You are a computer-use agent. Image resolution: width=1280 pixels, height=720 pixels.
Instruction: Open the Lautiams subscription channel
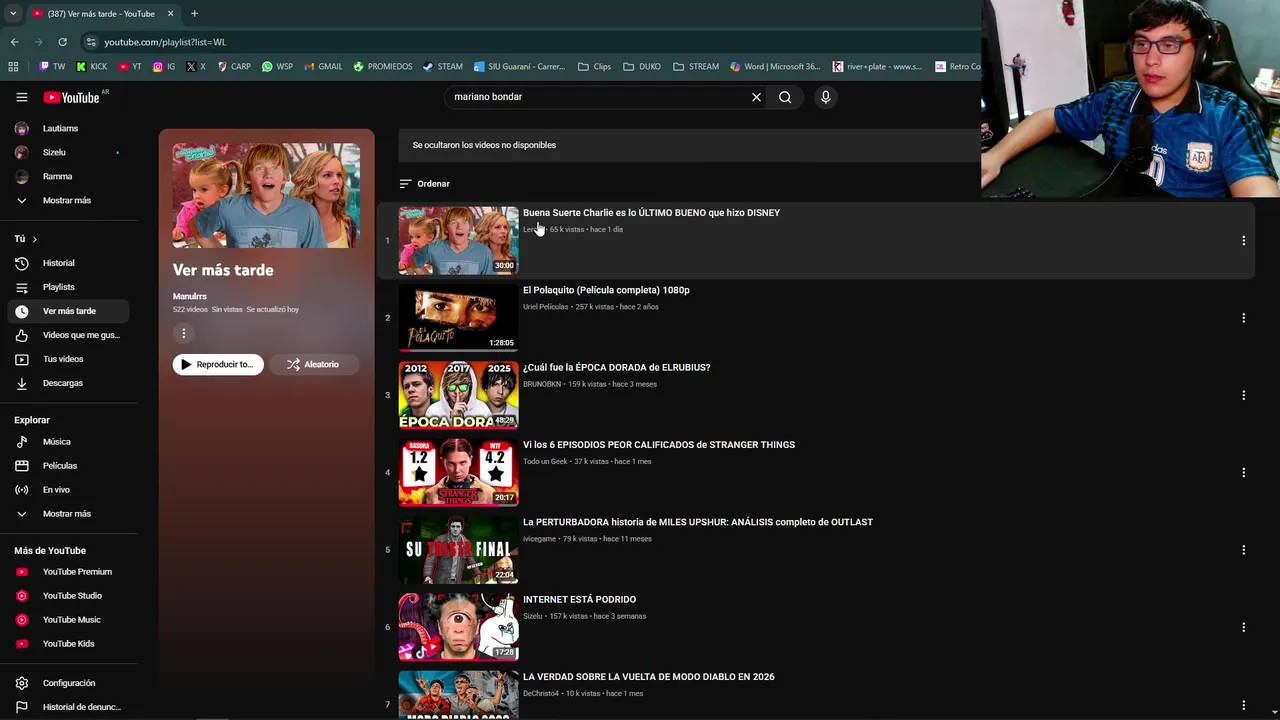coord(62,128)
